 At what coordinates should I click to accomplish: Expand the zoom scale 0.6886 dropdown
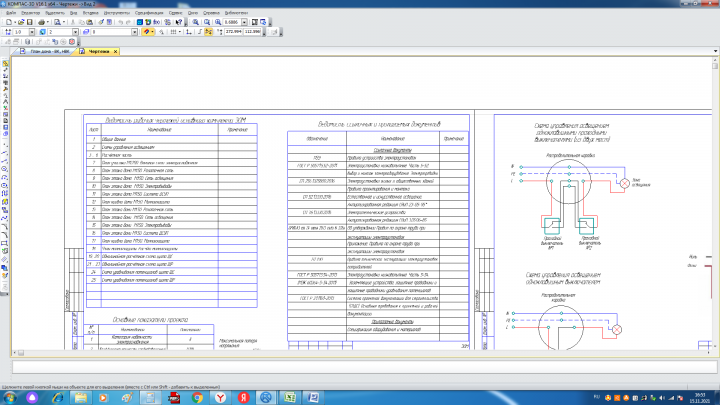(244, 22)
